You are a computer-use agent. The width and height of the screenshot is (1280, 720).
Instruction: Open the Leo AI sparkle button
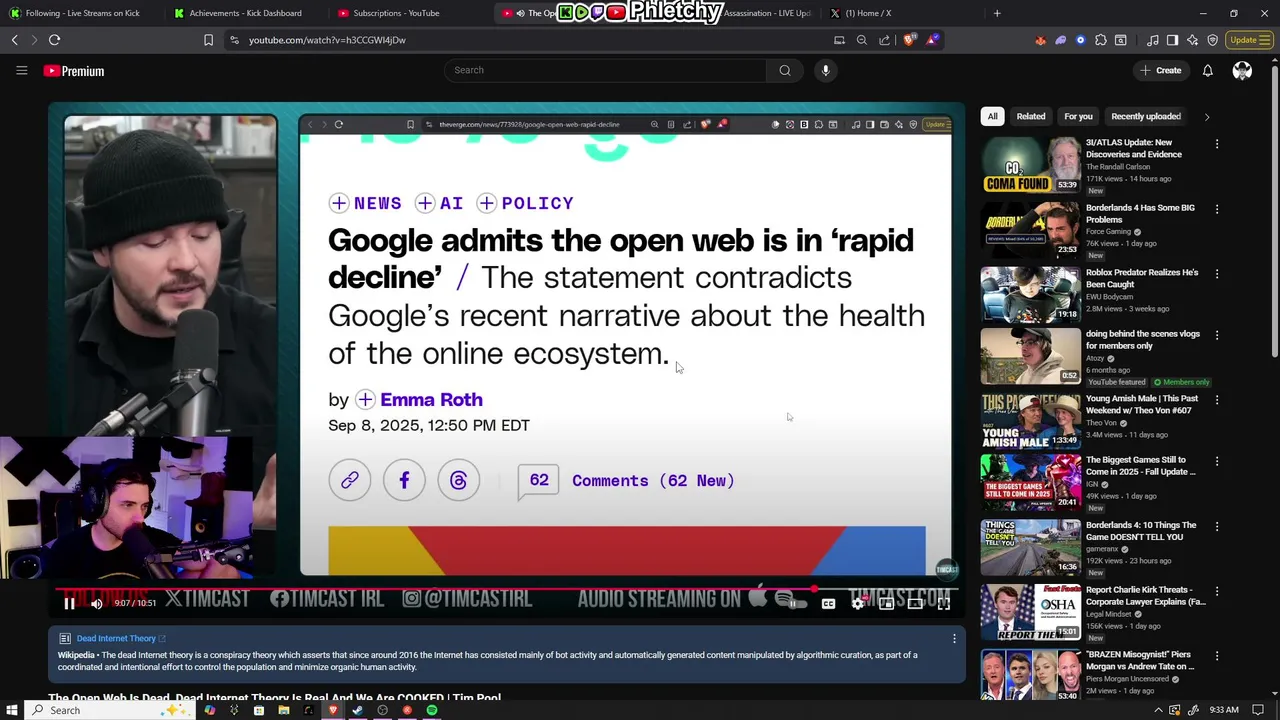pyautogui.click(x=1193, y=40)
